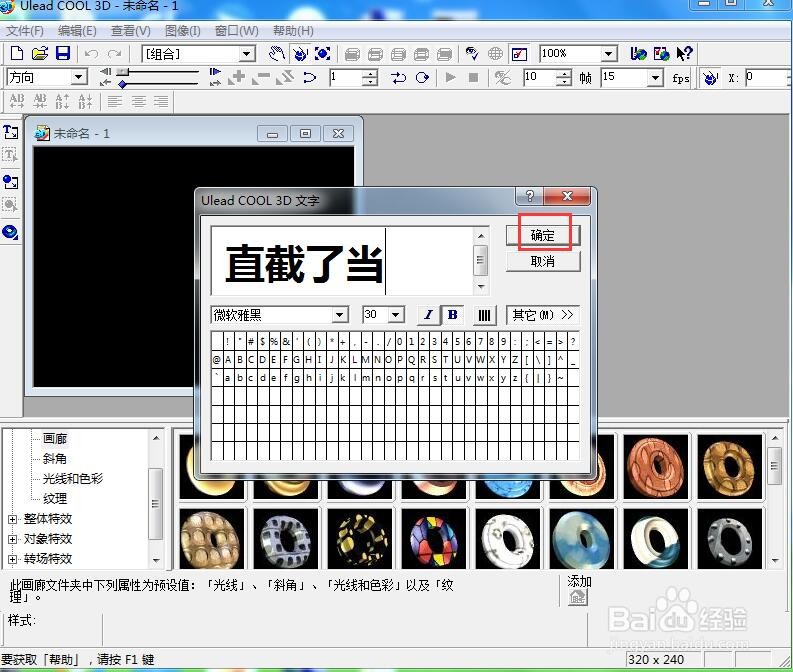The height and width of the screenshot is (672, 793).
Task: Click the frame count field showing 10
Action: (540, 77)
